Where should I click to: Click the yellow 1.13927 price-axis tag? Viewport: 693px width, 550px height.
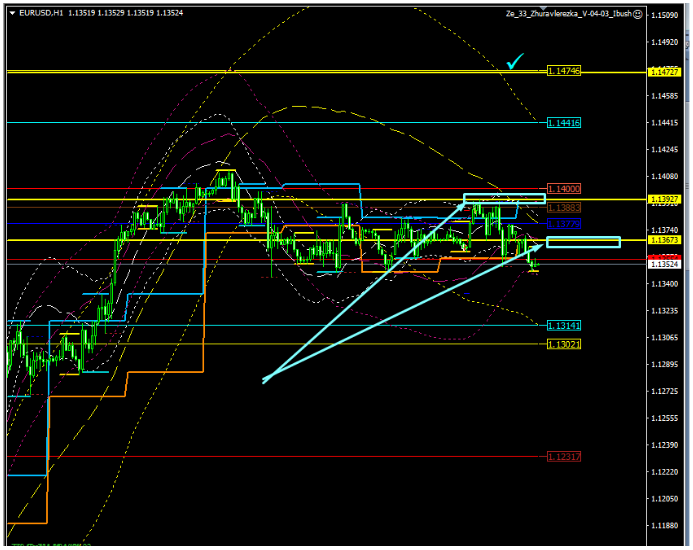coord(665,199)
